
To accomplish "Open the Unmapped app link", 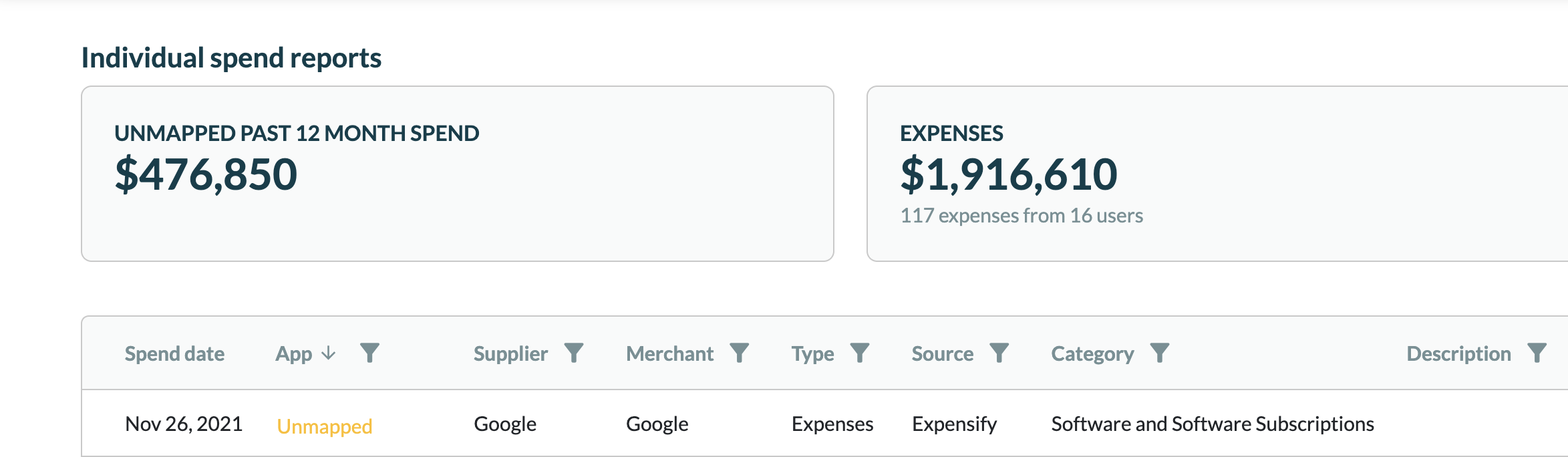I will 324,426.
